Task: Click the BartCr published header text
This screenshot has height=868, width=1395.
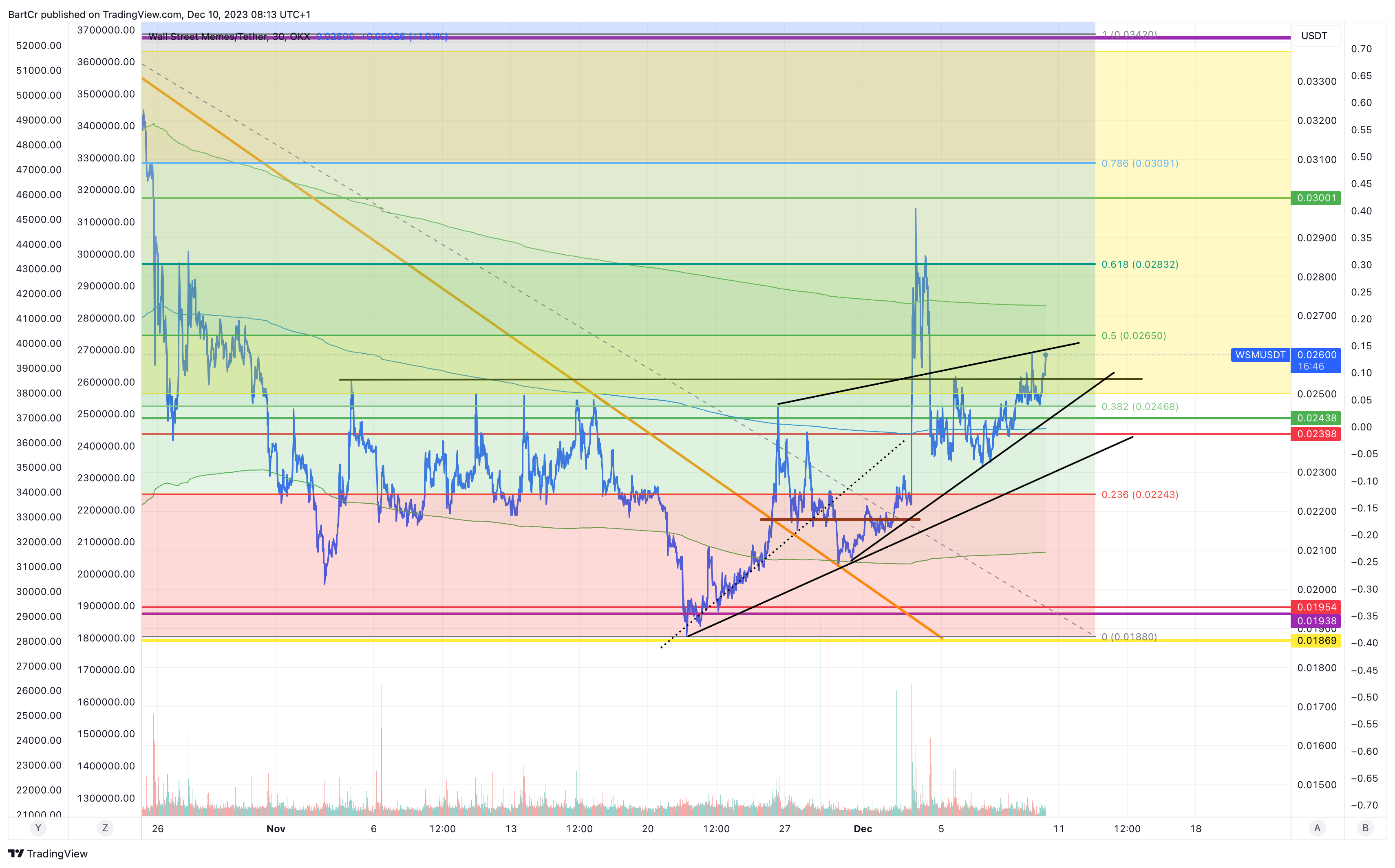Action: tap(159, 14)
